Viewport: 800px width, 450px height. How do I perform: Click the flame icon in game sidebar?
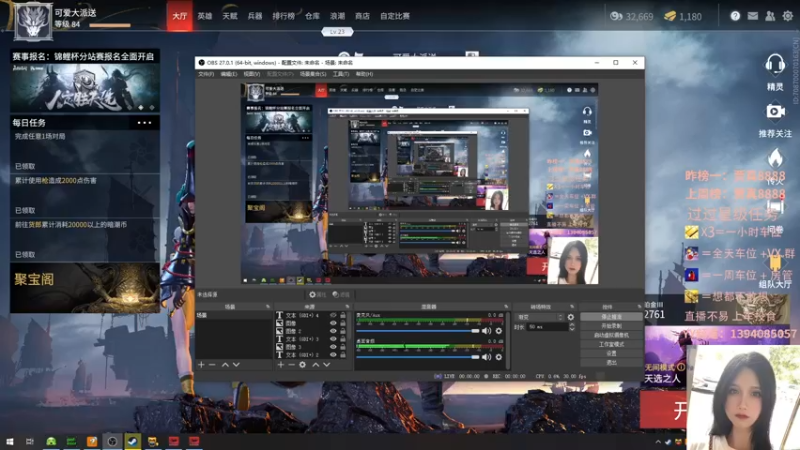pyautogui.click(x=775, y=158)
